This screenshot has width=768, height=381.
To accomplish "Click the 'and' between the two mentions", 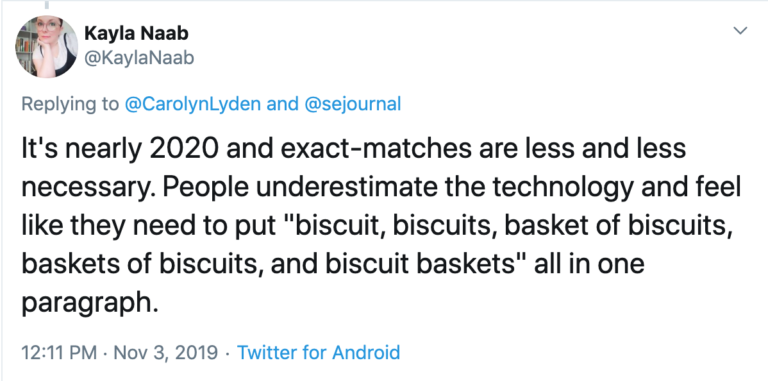I will (283, 104).
